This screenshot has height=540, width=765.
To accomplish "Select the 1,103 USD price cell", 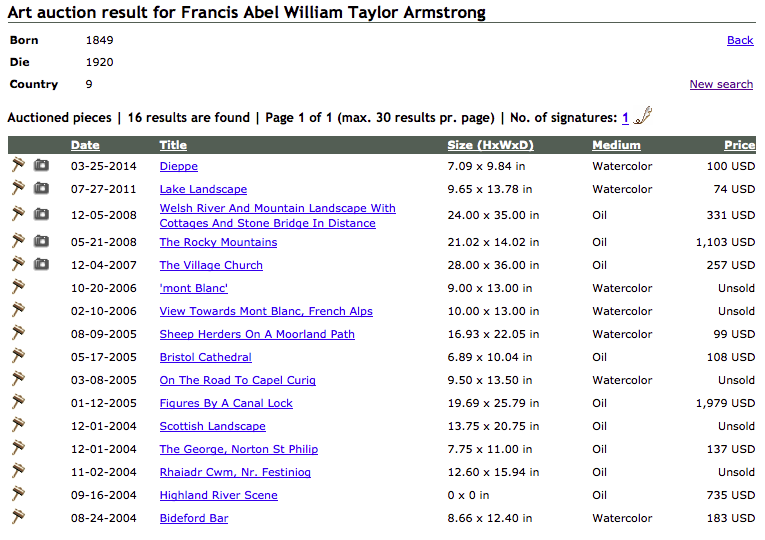I will [725, 242].
